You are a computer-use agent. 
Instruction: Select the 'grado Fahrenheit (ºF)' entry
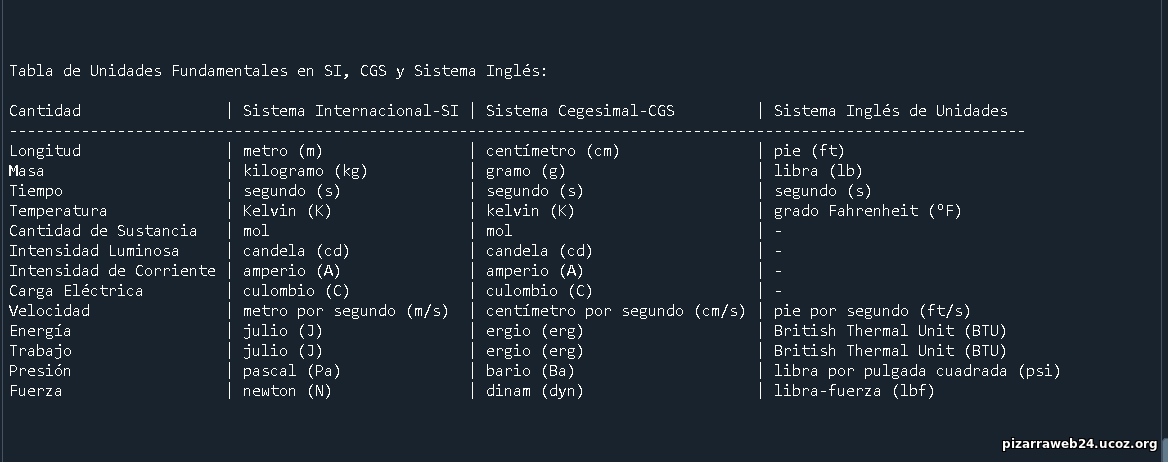tap(868, 211)
